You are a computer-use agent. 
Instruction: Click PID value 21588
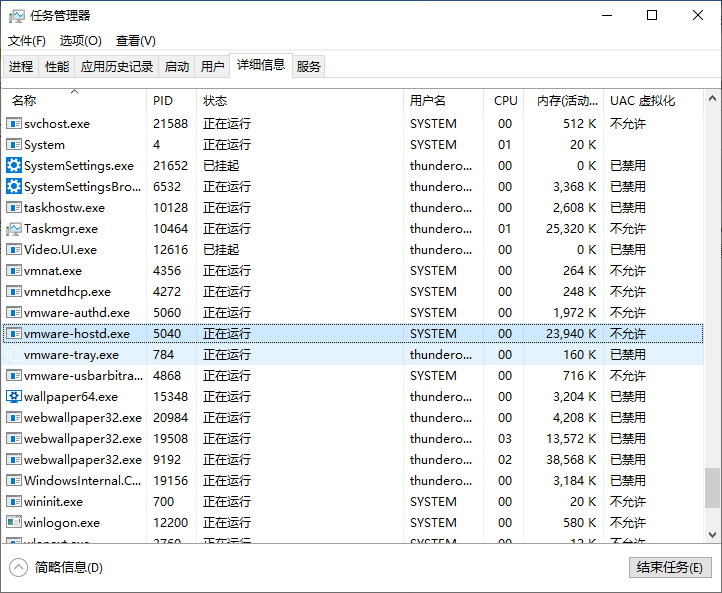[x=170, y=123]
